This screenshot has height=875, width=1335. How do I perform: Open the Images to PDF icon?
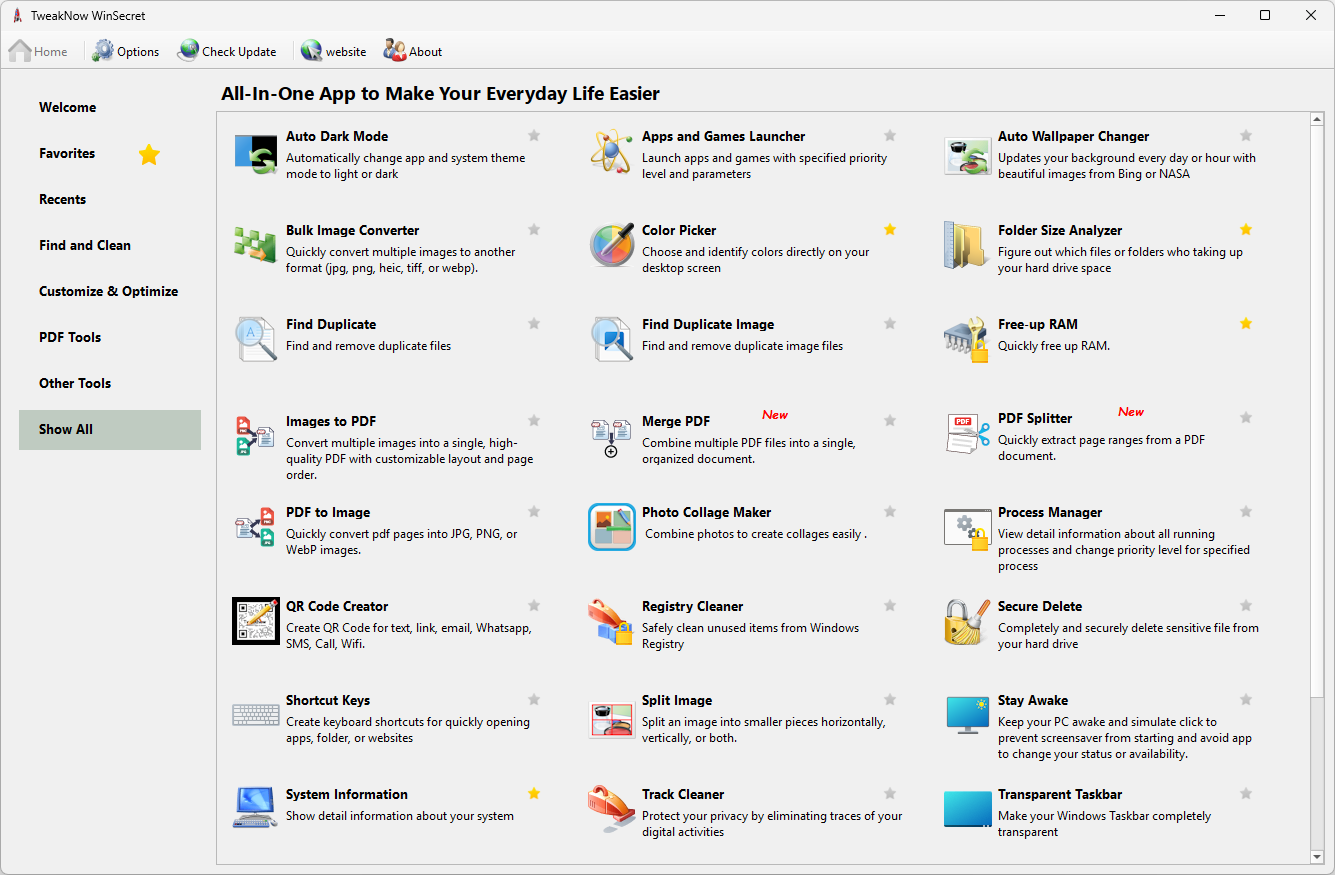point(255,436)
